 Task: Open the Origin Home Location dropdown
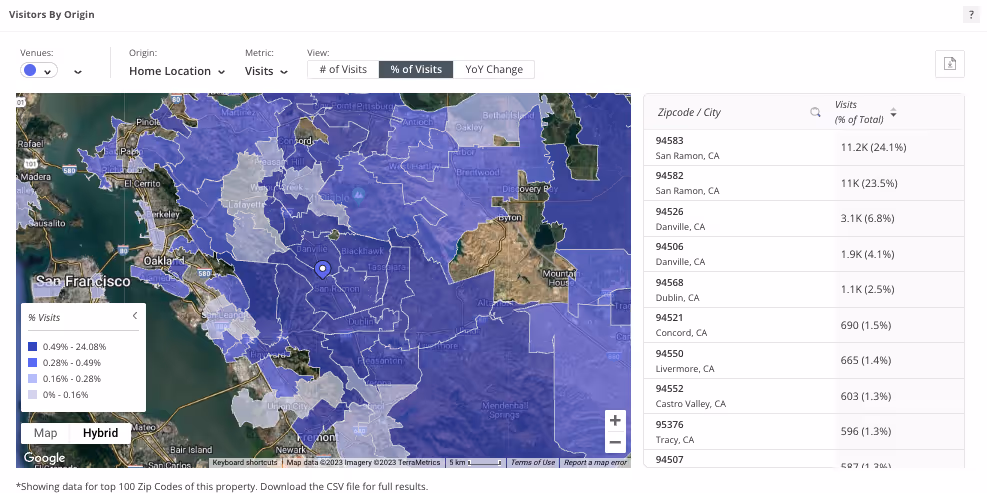(x=177, y=71)
